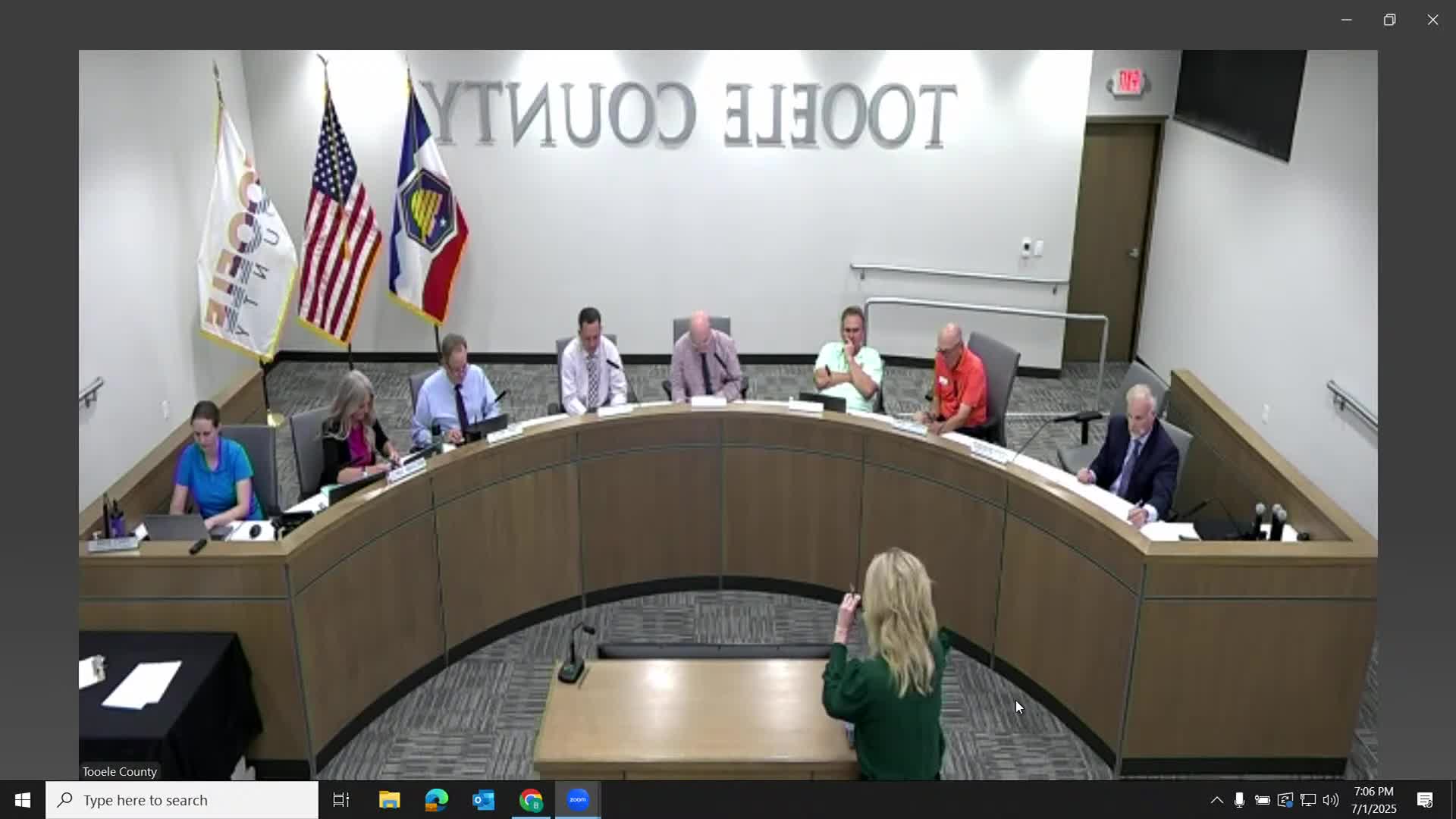This screenshot has height=819, width=1456.
Task: Click the microphone tray icon
Action: coord(1239,800)
